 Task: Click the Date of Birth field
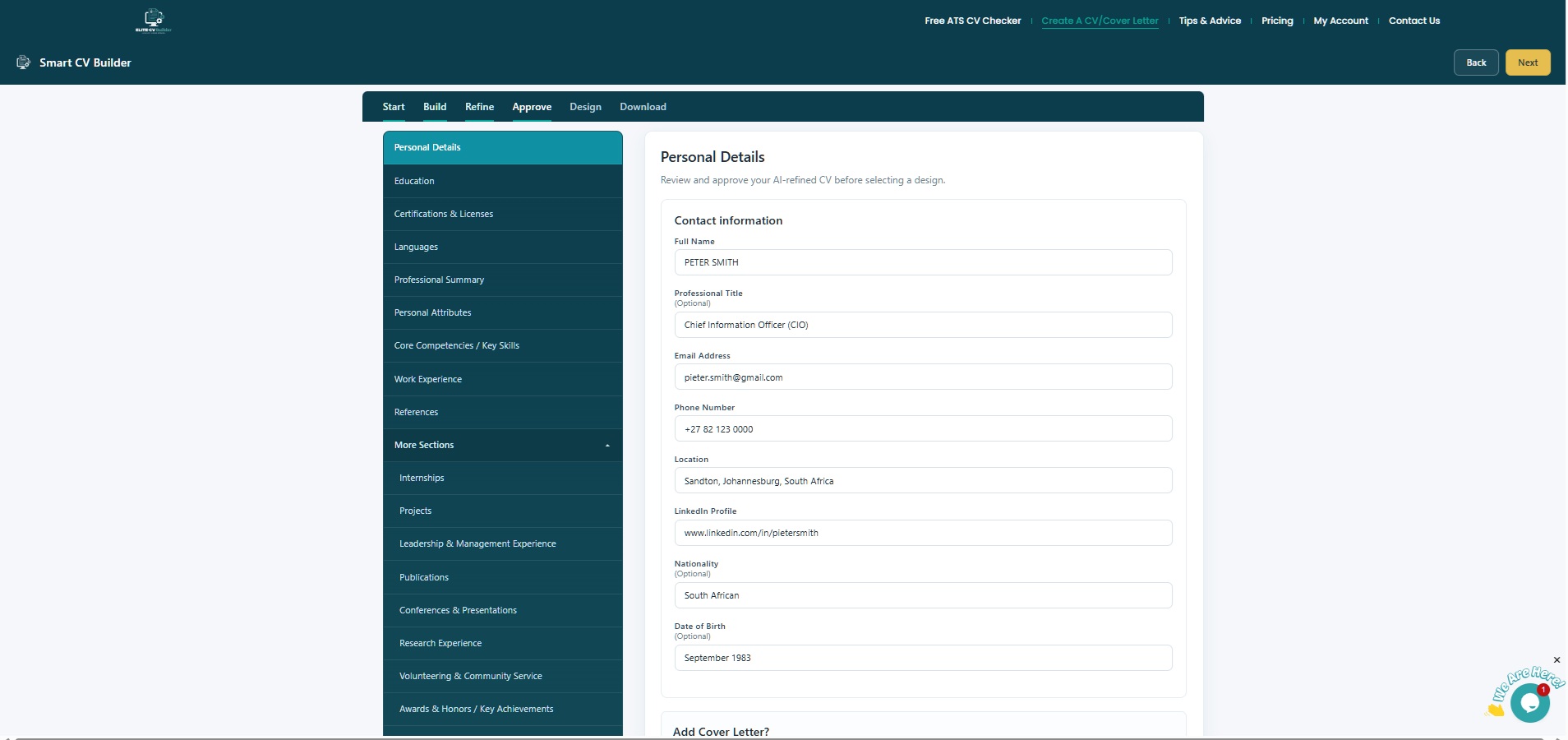click(923, 658)
